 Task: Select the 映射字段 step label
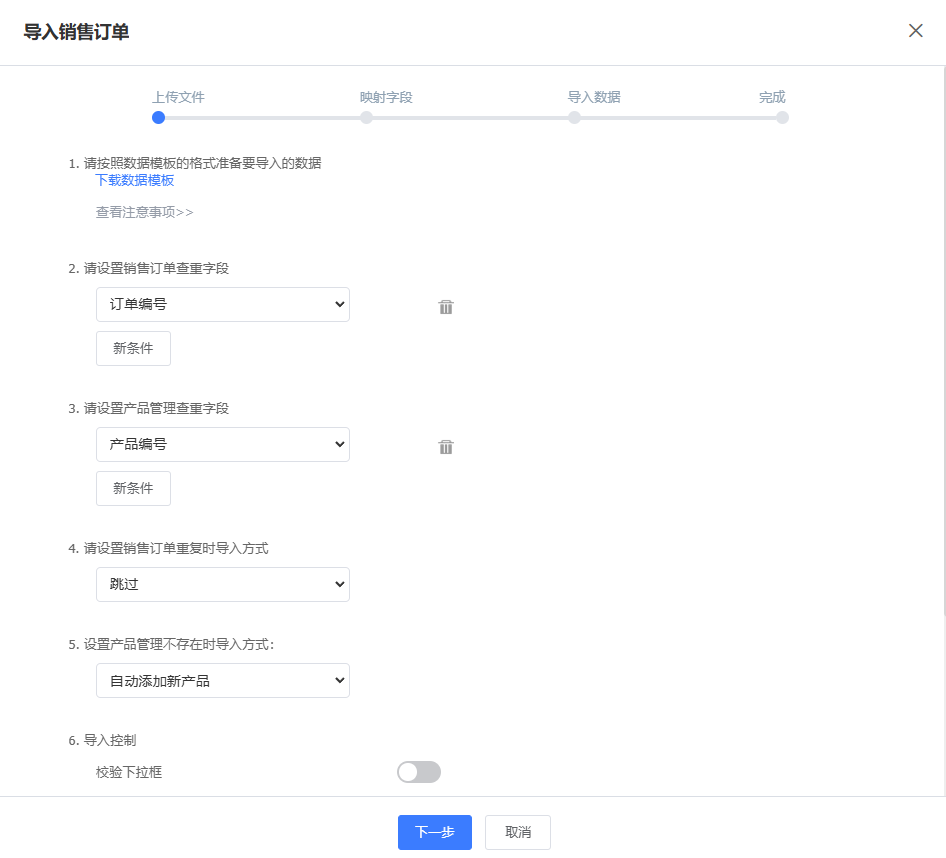[386, 97]
